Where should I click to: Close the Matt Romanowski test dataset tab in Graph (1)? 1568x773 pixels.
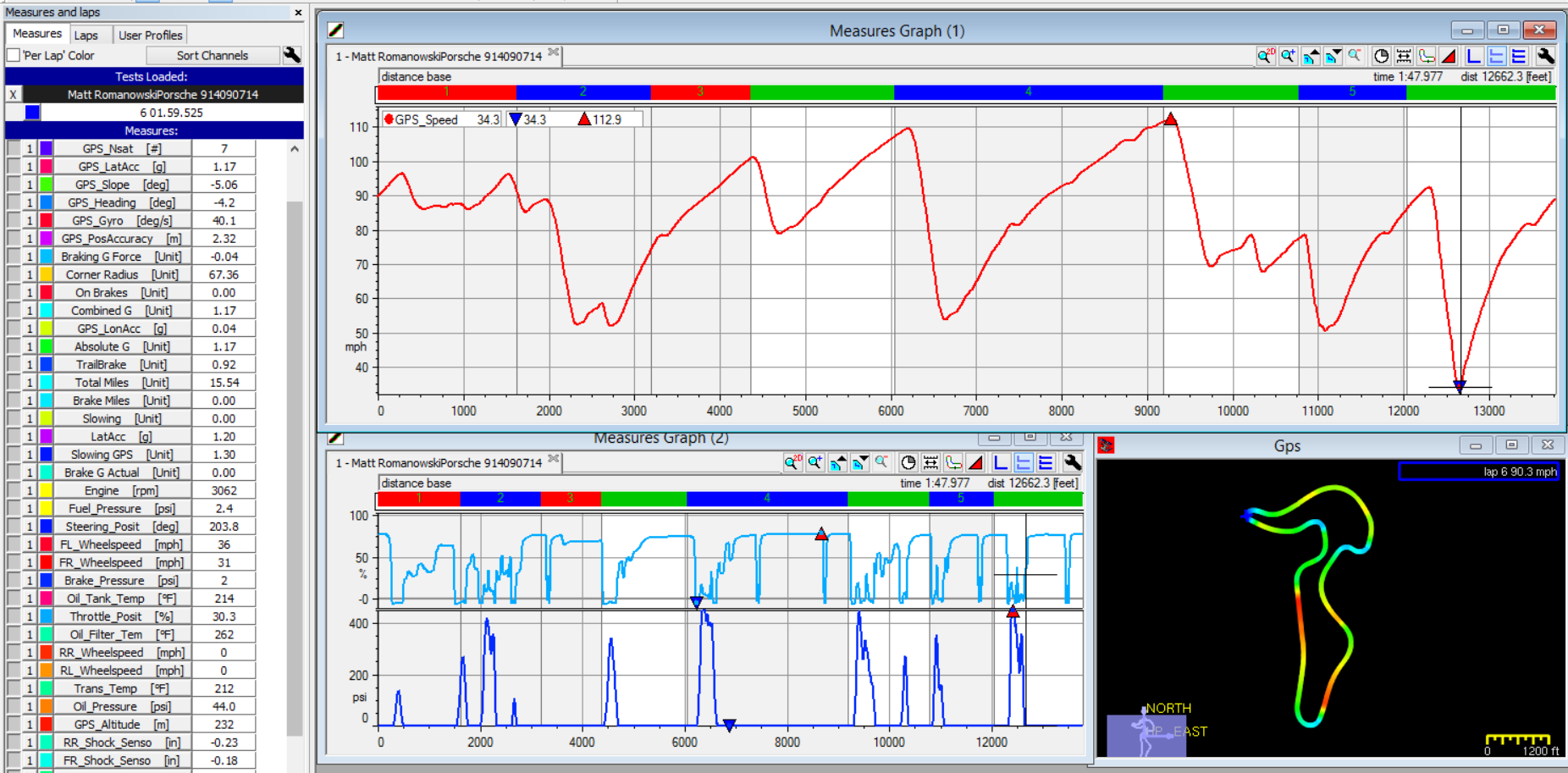[554, 52]
